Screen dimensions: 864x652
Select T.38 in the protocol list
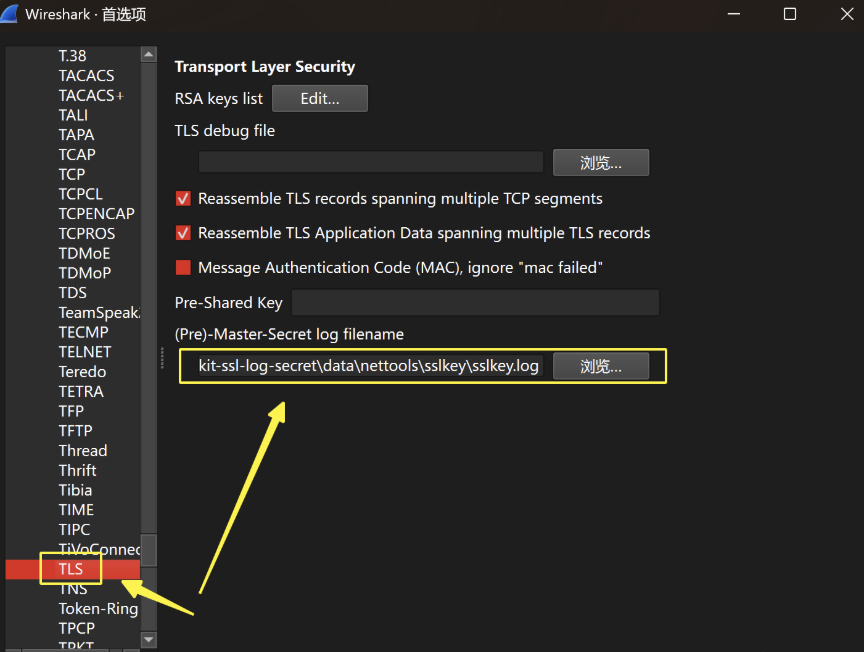click(x=72, y=56)
